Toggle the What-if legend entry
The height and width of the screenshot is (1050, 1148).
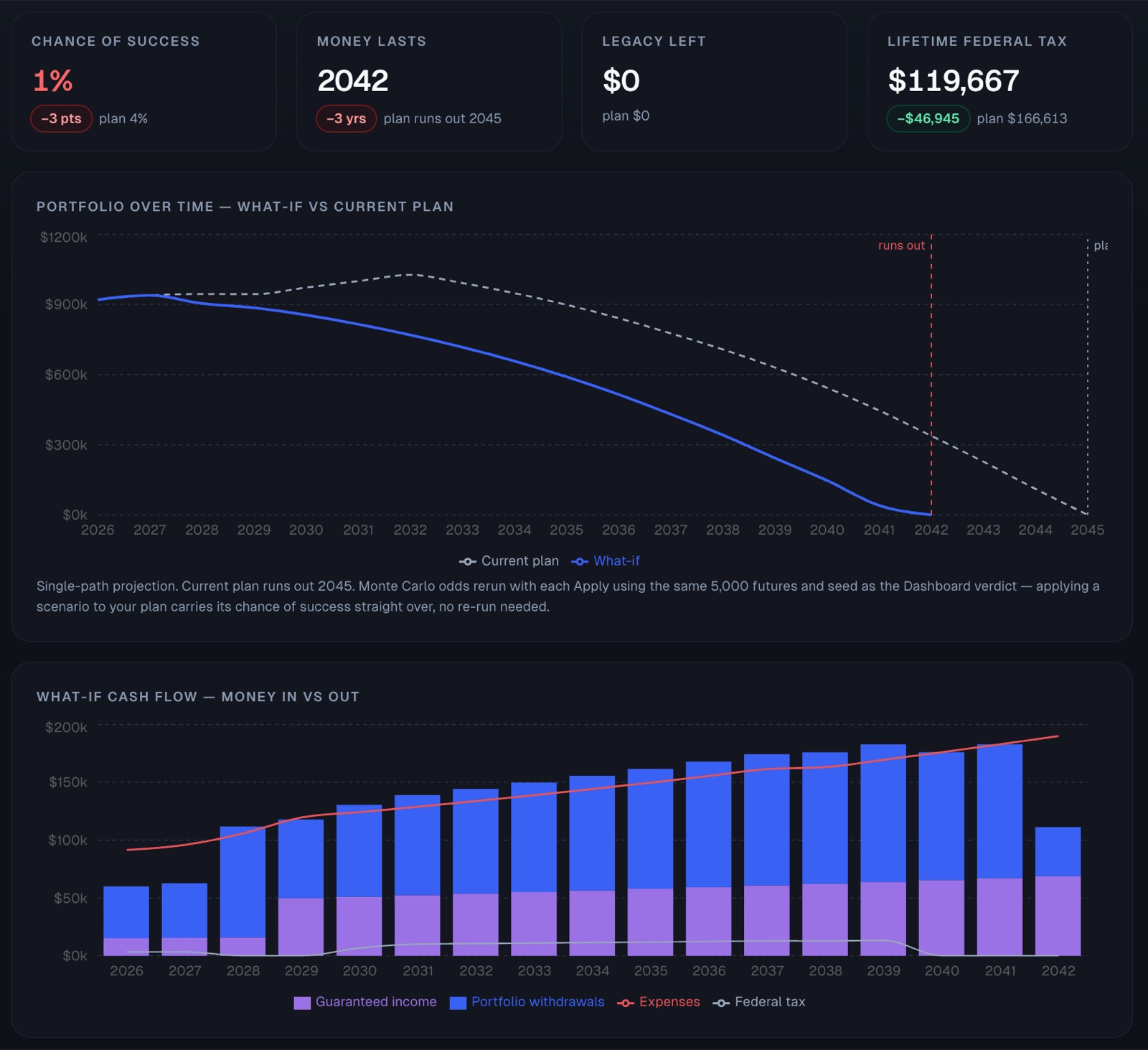(606, 561)
